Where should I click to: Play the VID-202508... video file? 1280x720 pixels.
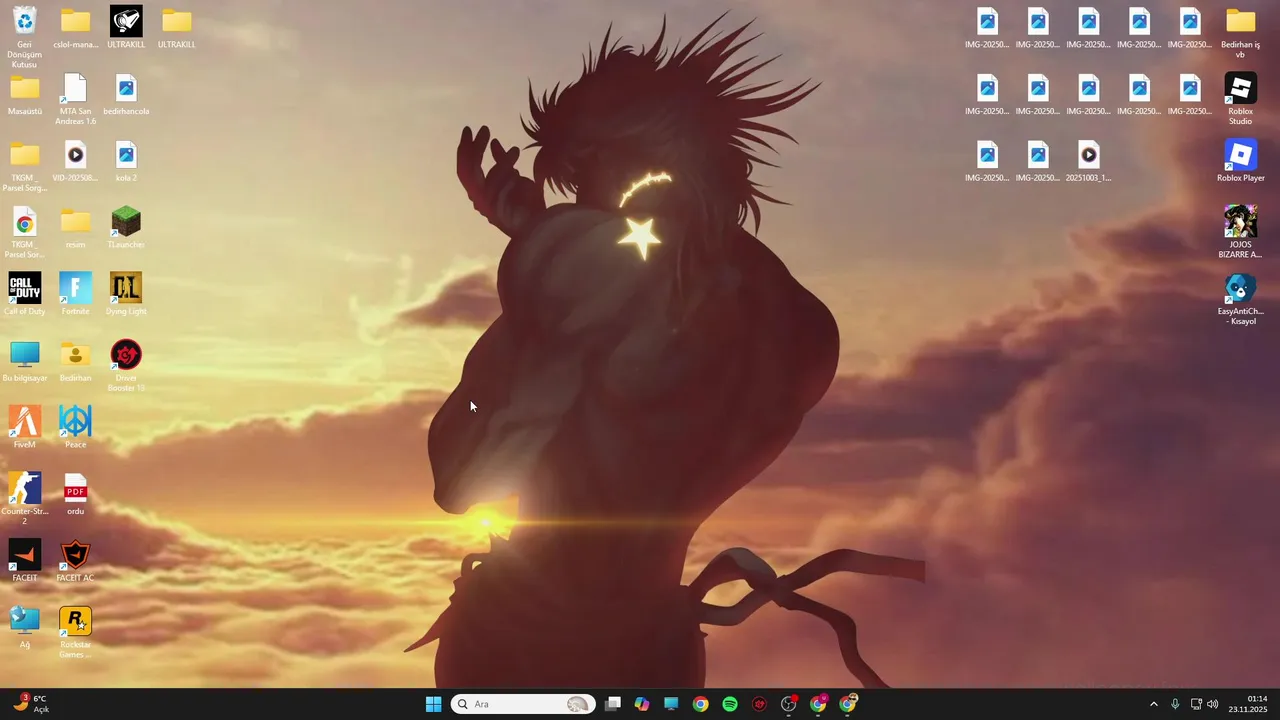pos(75,161)
